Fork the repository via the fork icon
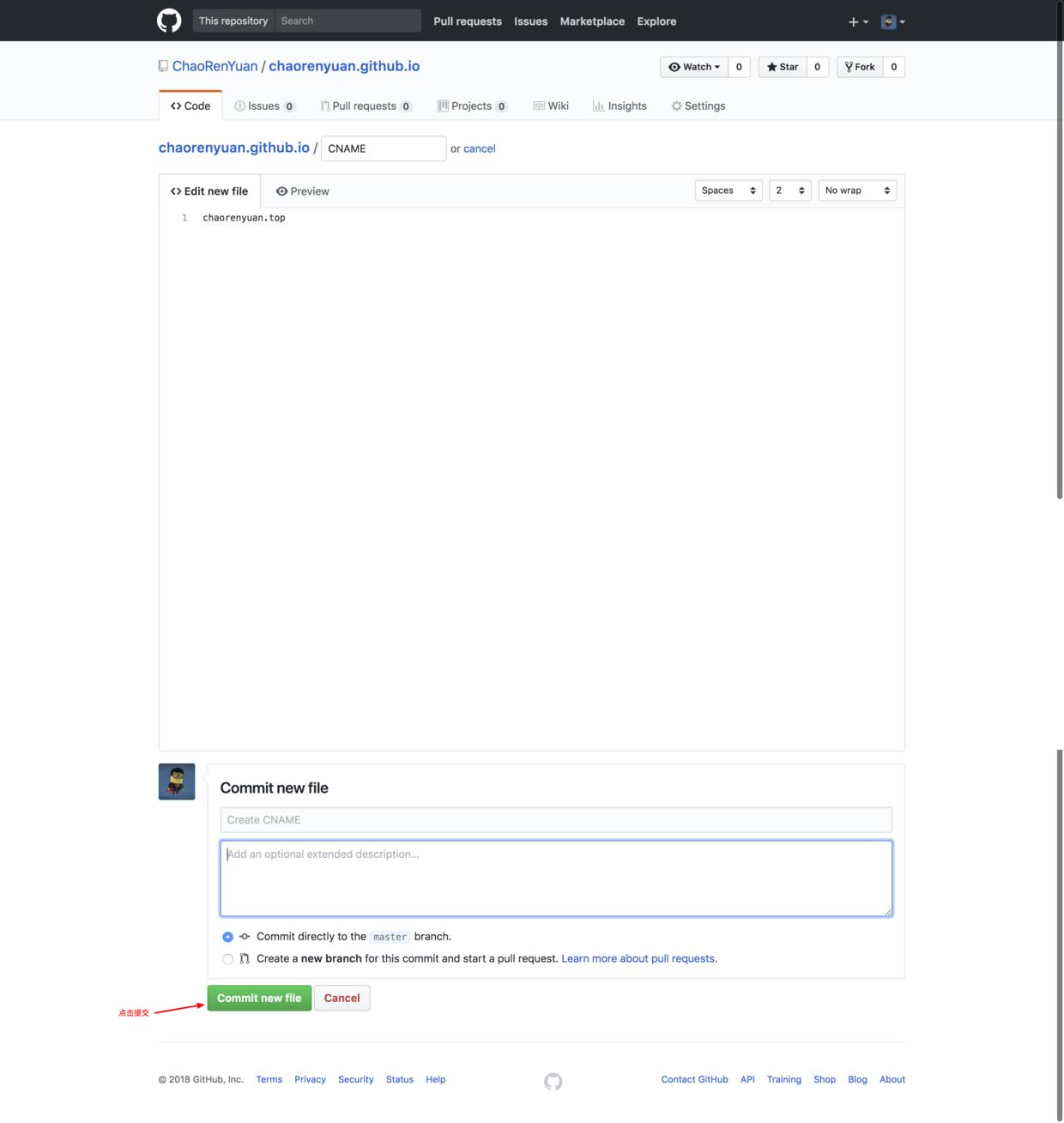Viewport: 1064px width, 1123px height. point(849,66)
